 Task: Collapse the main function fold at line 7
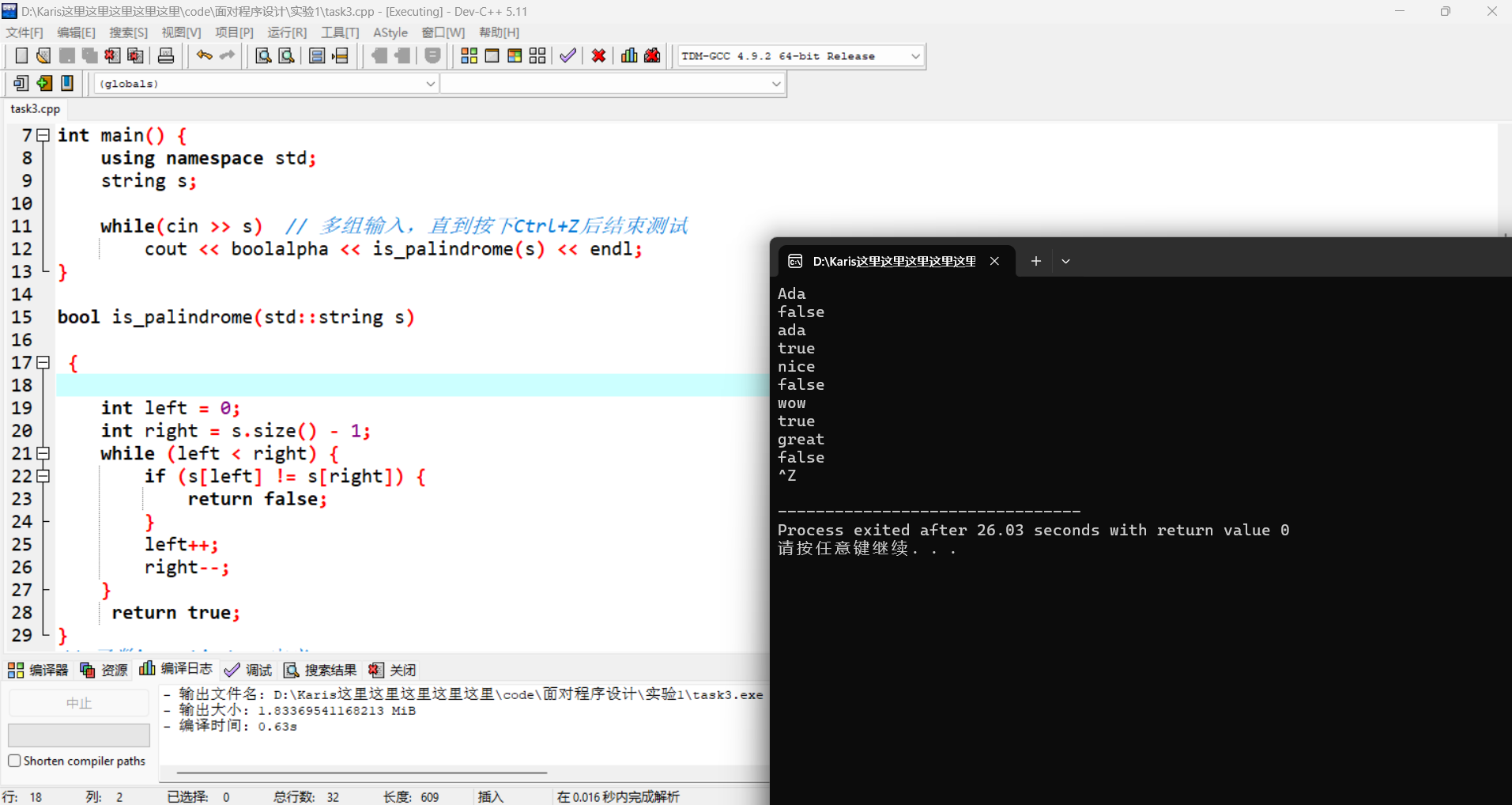43,135
